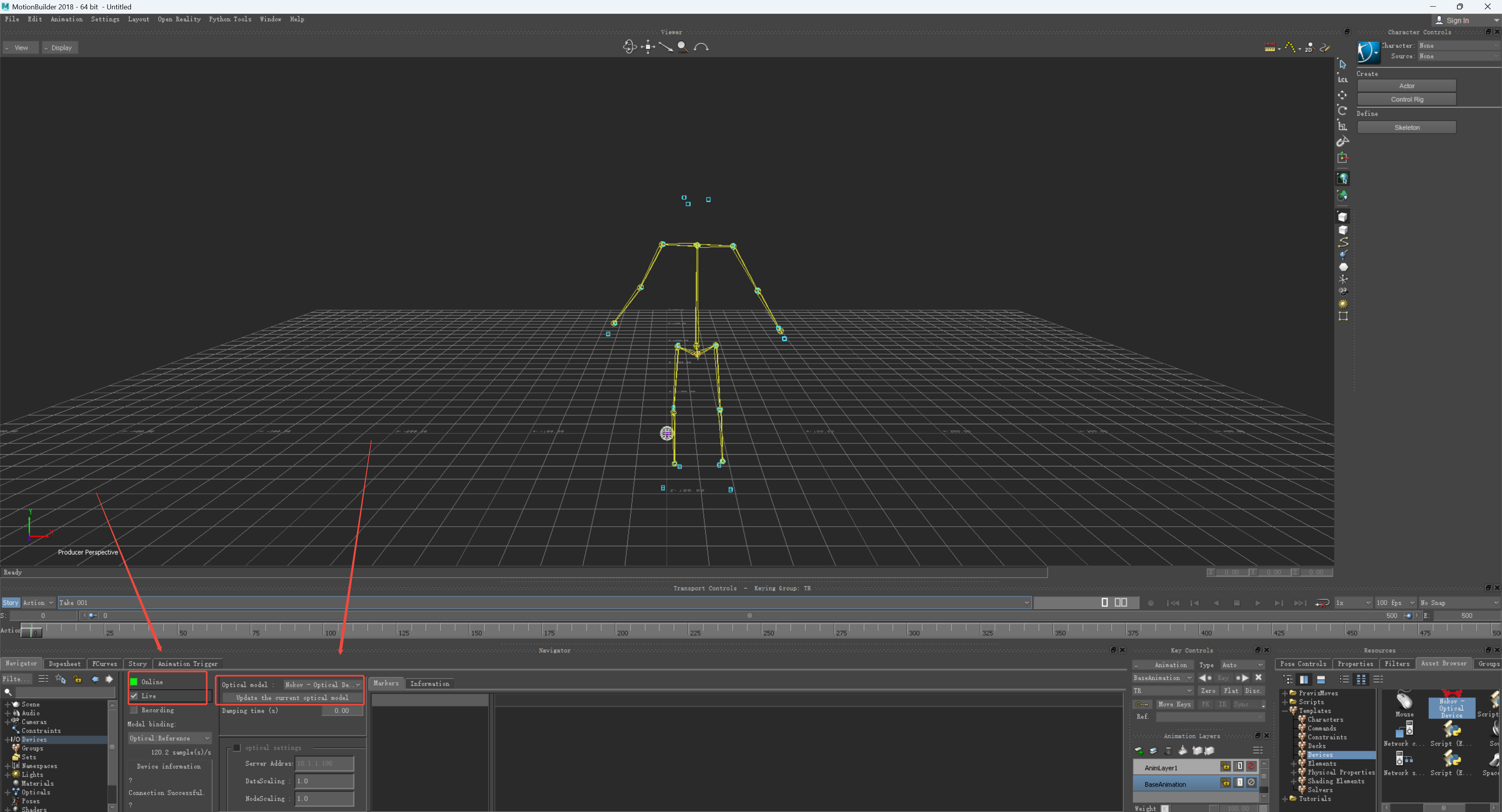Open the Optical:Reference model binding dropdown
Viewport: 1502px width, 812px height.
[x=169, y=738]
